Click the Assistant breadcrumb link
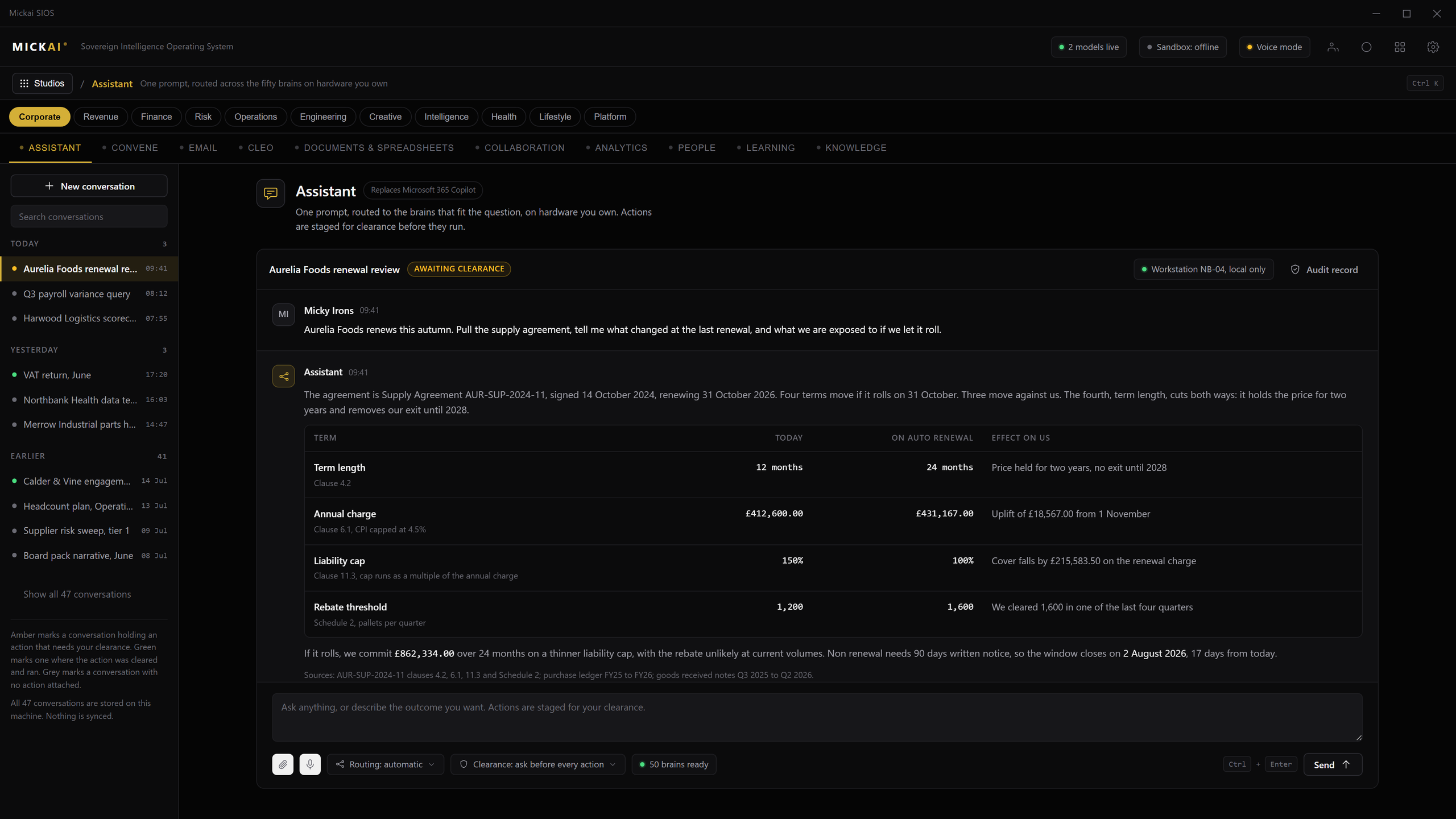 112,84
